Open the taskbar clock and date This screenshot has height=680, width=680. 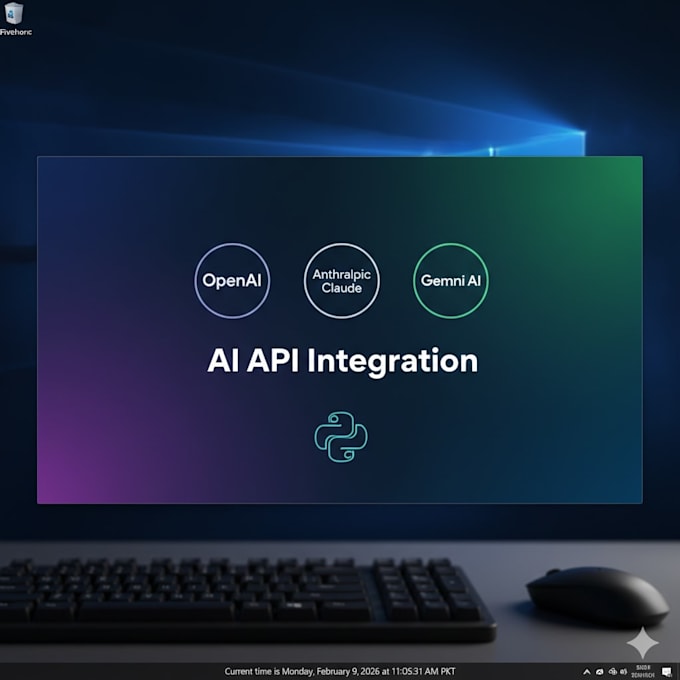point(643,671)
